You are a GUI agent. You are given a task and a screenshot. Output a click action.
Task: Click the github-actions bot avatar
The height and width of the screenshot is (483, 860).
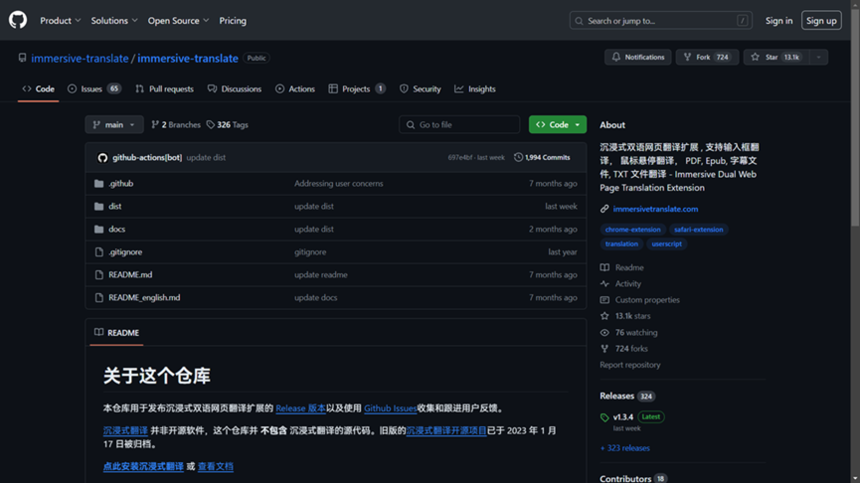[103, 158]
